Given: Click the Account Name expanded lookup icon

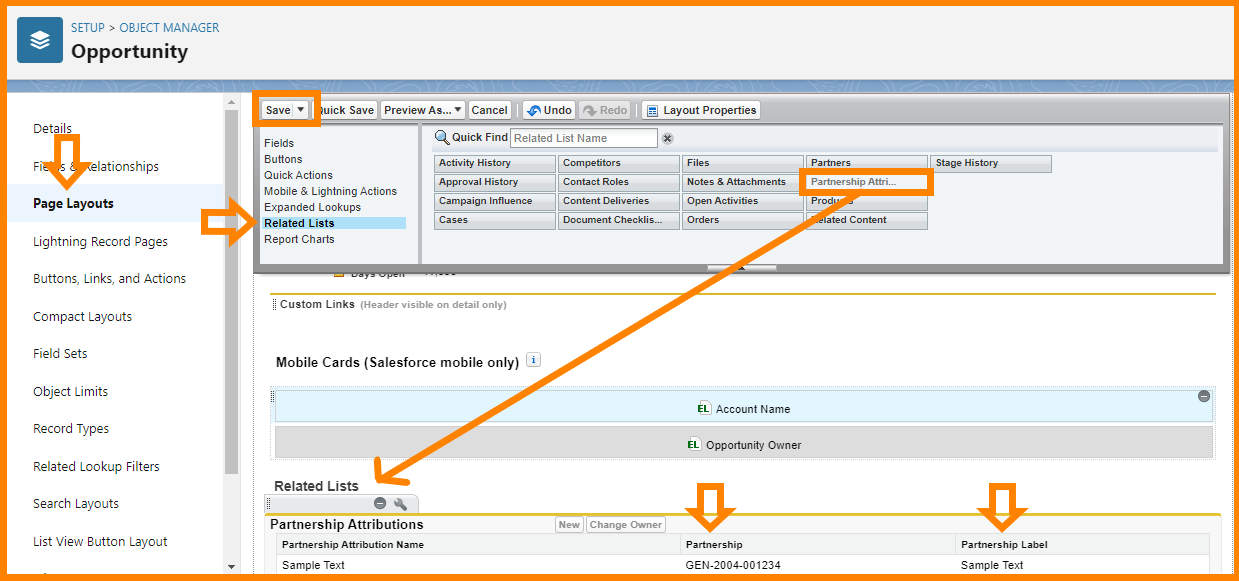Looking at the screenshot, I should point(704,408).
